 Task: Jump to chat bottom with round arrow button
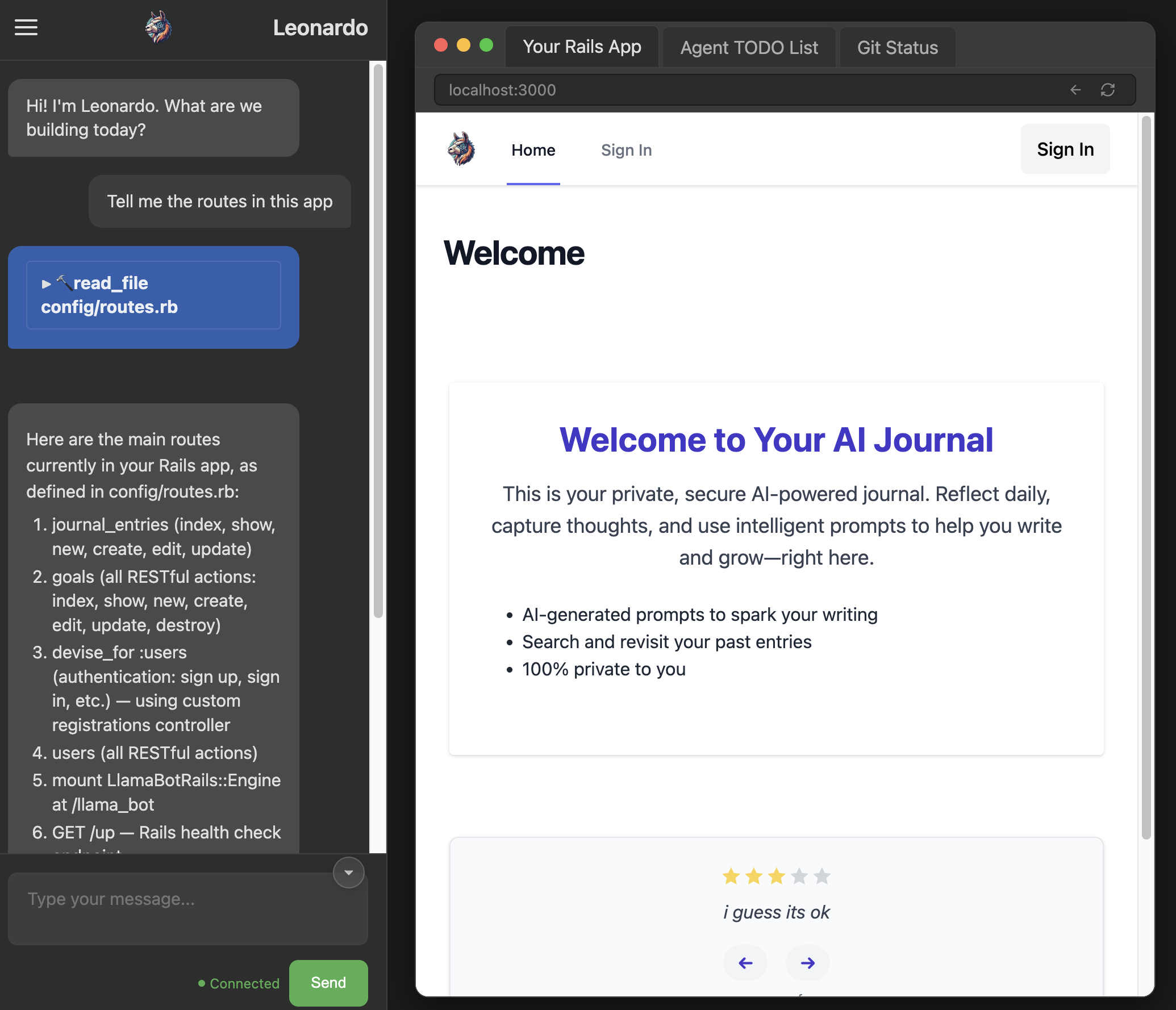pyautogui.click(x=348, y=873)
